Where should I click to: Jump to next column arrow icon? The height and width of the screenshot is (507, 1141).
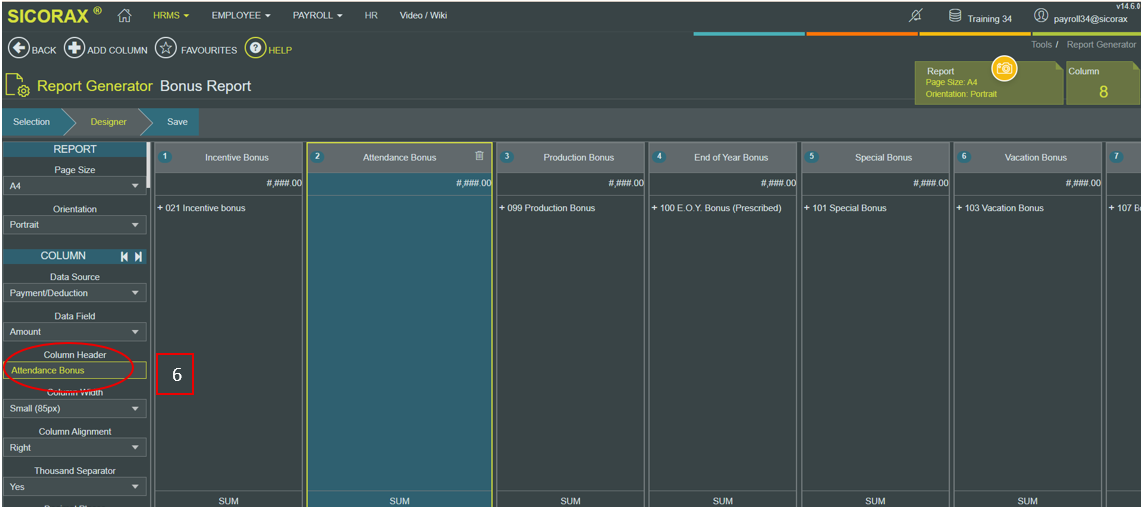coord(138,257)
